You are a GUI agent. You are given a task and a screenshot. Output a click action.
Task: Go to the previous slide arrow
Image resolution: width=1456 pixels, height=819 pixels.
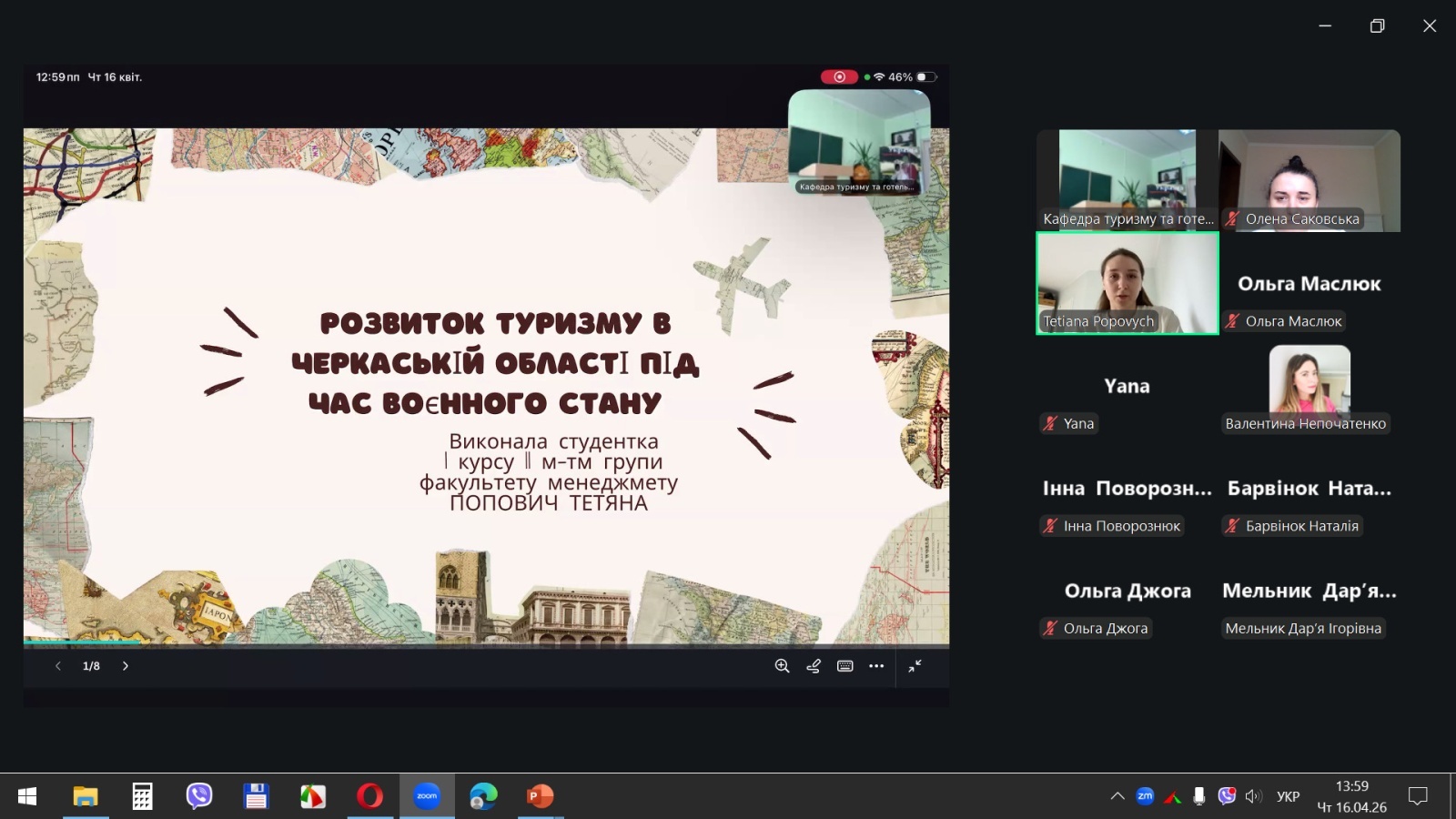point(58,666)
